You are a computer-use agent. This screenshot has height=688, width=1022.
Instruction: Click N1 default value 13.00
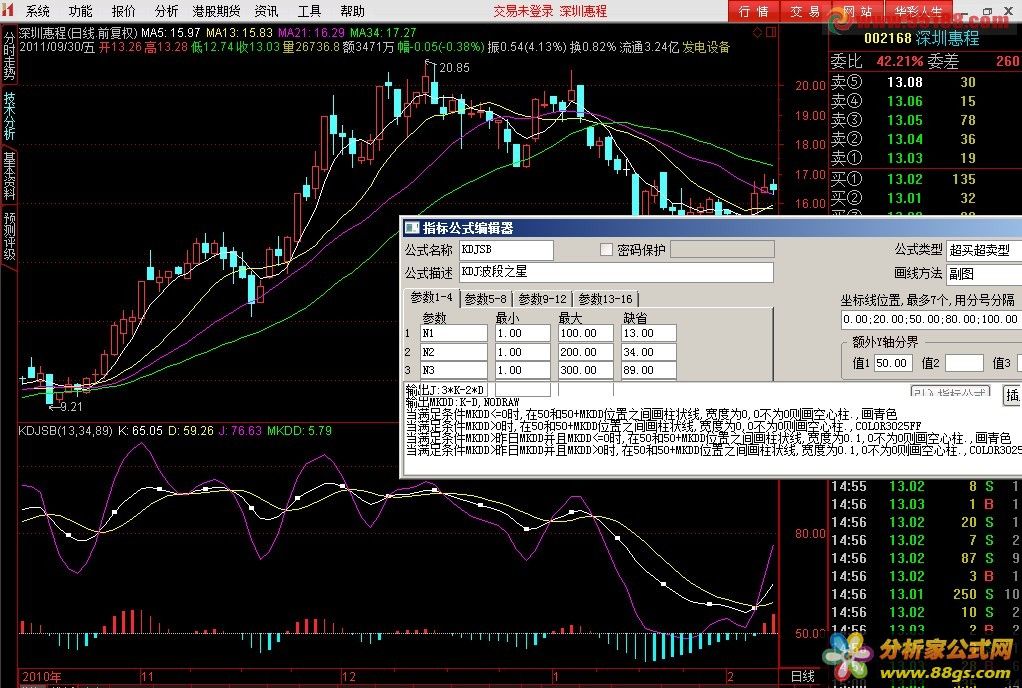tap(649, 333)
